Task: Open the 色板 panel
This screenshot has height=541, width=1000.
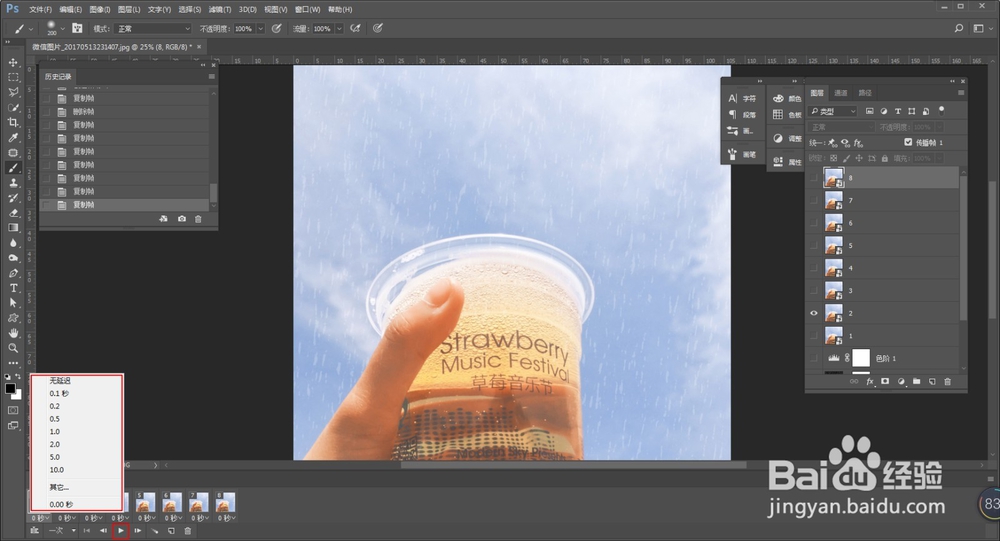Action: coord(787,115)
